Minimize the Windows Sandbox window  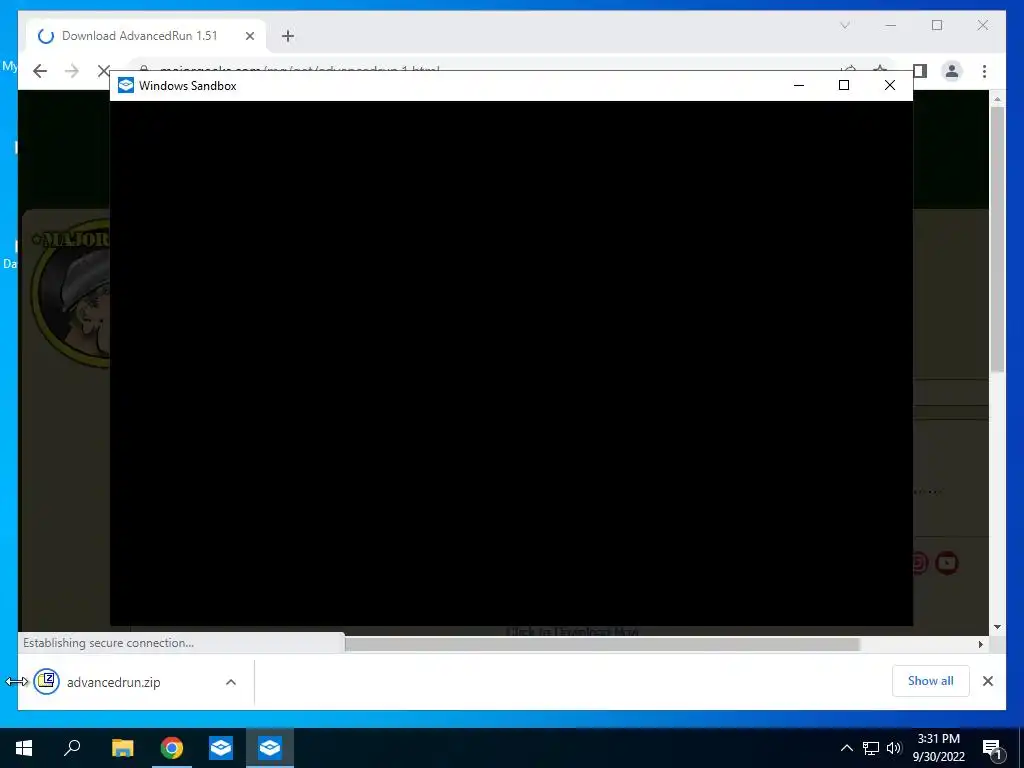[799, 86]
